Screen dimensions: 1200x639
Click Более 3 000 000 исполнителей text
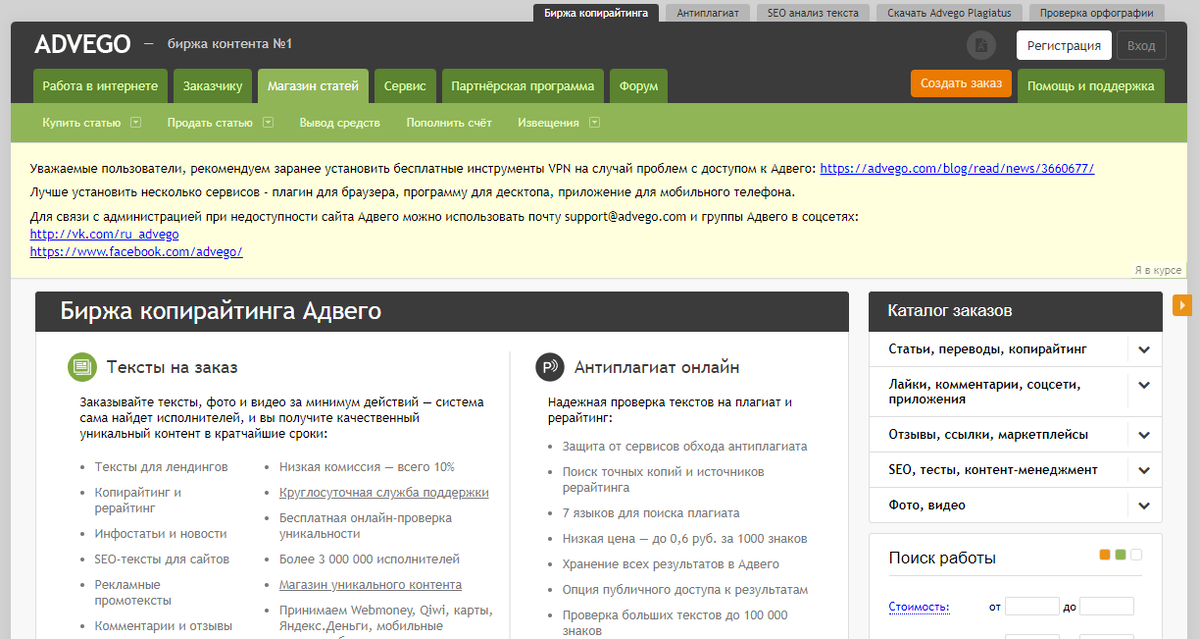(369, 559)
